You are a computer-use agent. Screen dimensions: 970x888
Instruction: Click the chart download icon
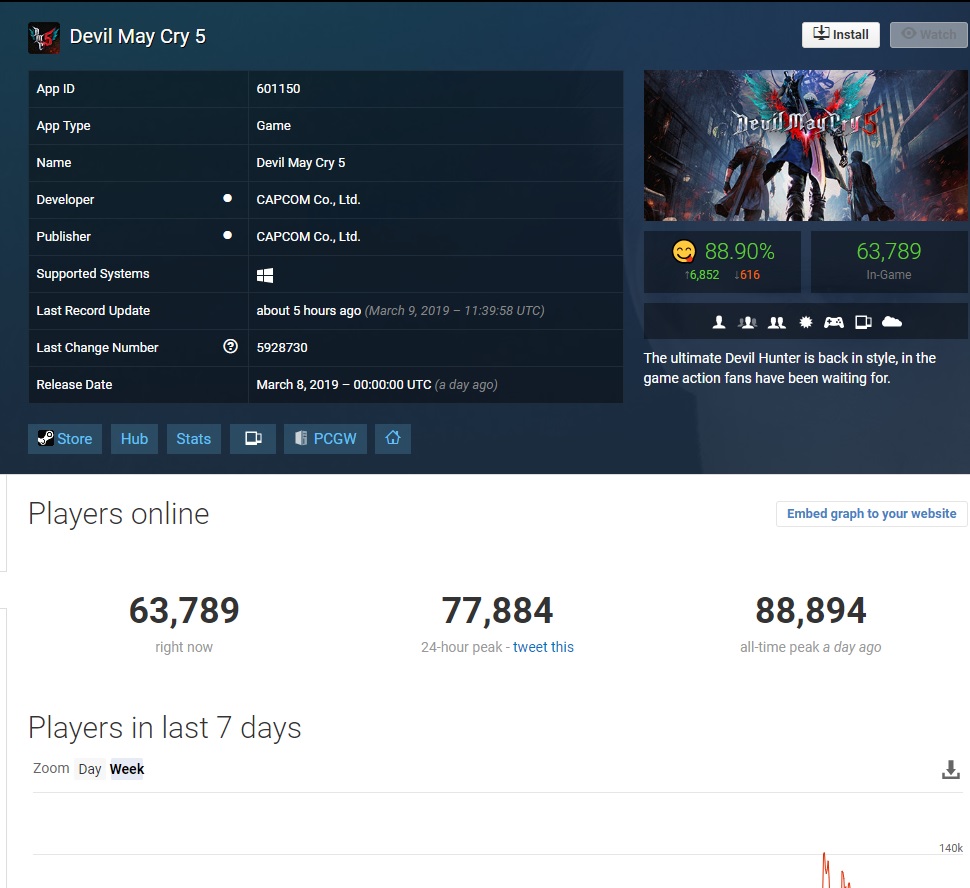pos(951,769)
